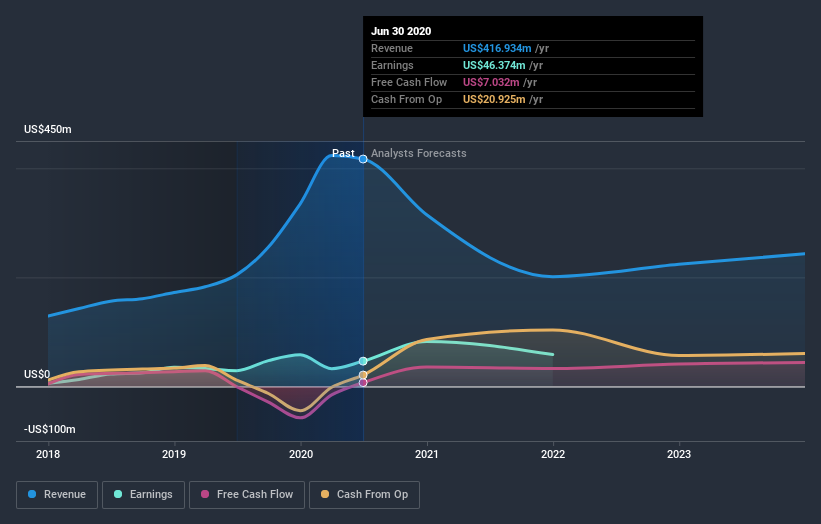Click the US$450m axis label

coord(48,129)
